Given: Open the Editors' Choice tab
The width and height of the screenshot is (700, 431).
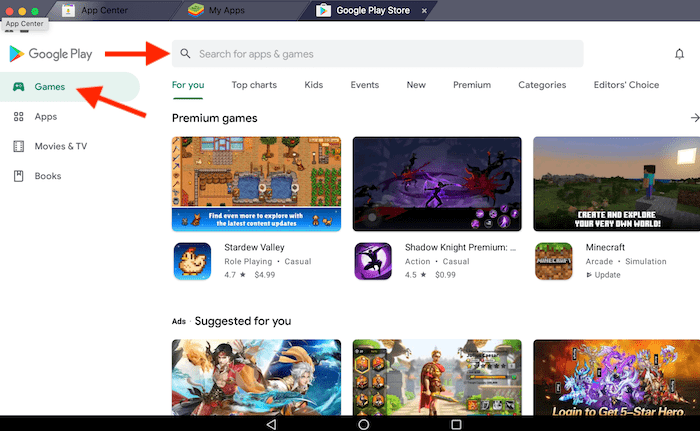Looking at the screenshot, I should coord(626,85).
